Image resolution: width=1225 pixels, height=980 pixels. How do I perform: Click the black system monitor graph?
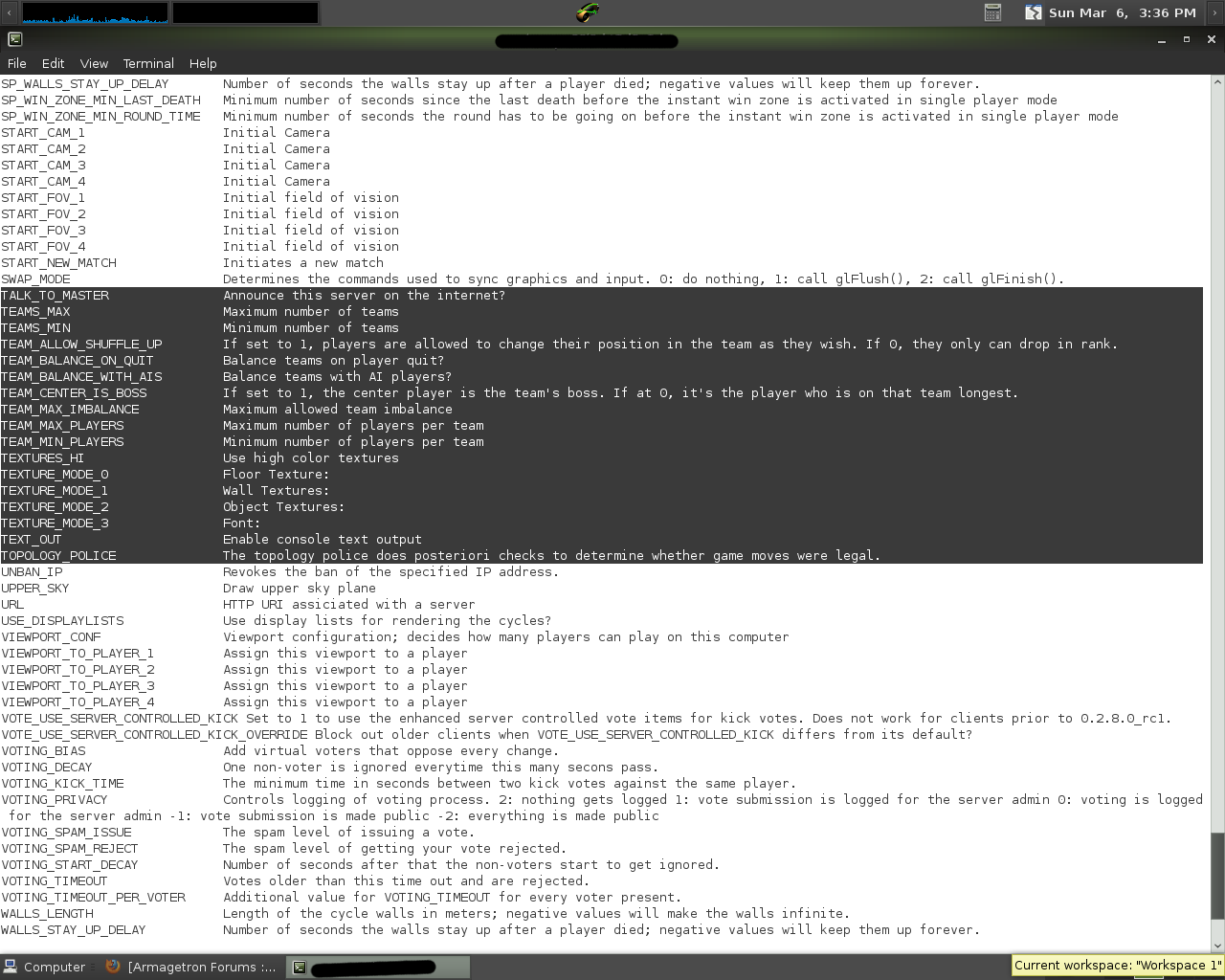(245, 12)
